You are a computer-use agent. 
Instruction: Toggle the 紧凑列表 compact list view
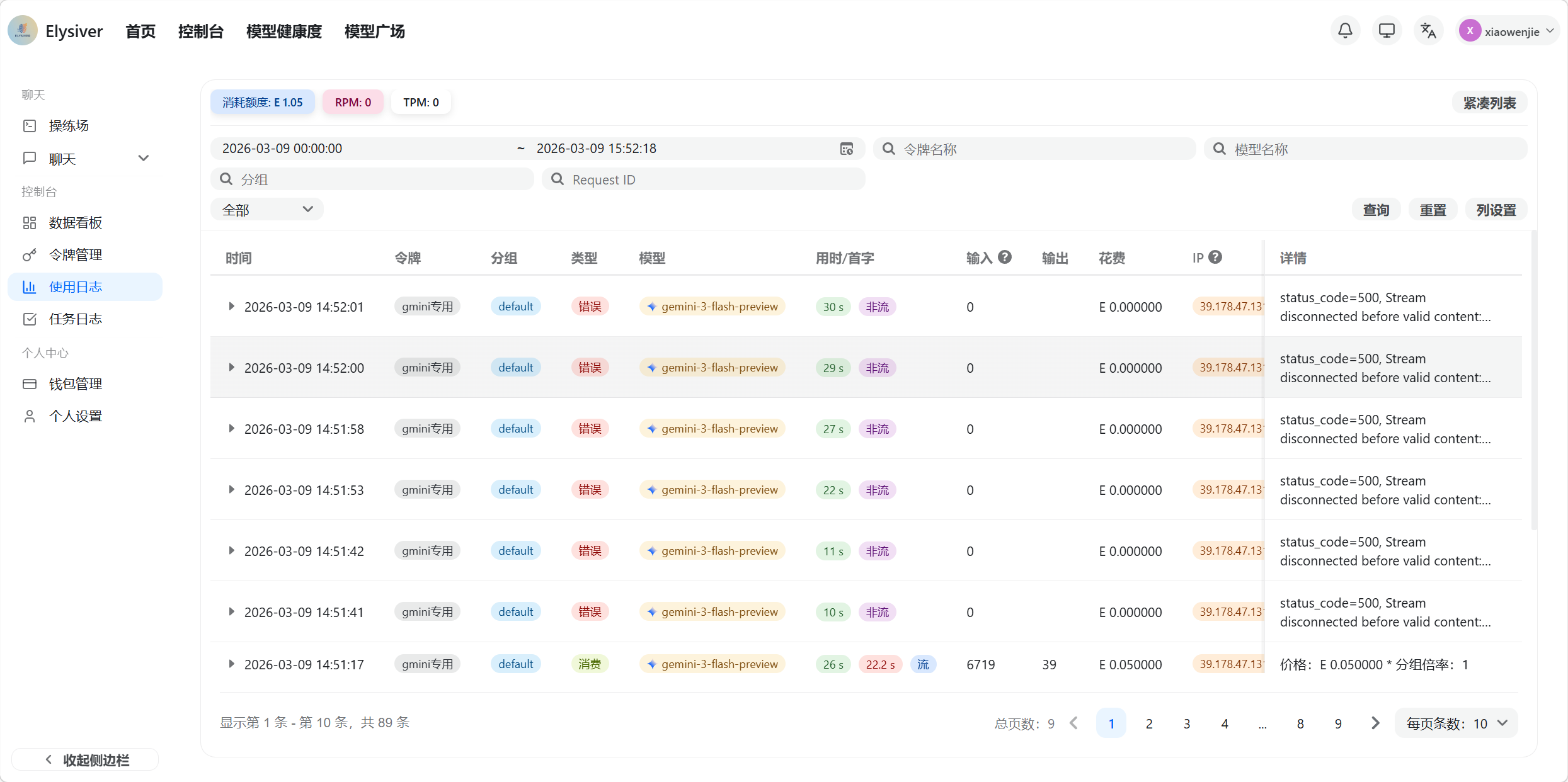point(1489,103)
